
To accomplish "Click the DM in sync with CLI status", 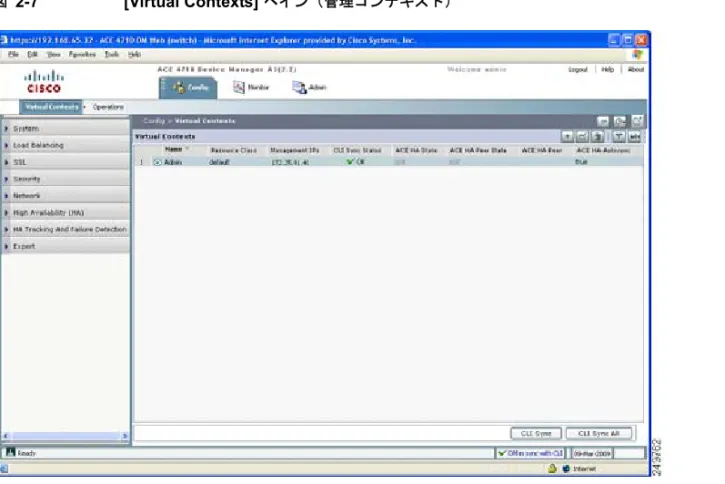I will [x=530, y=453].
